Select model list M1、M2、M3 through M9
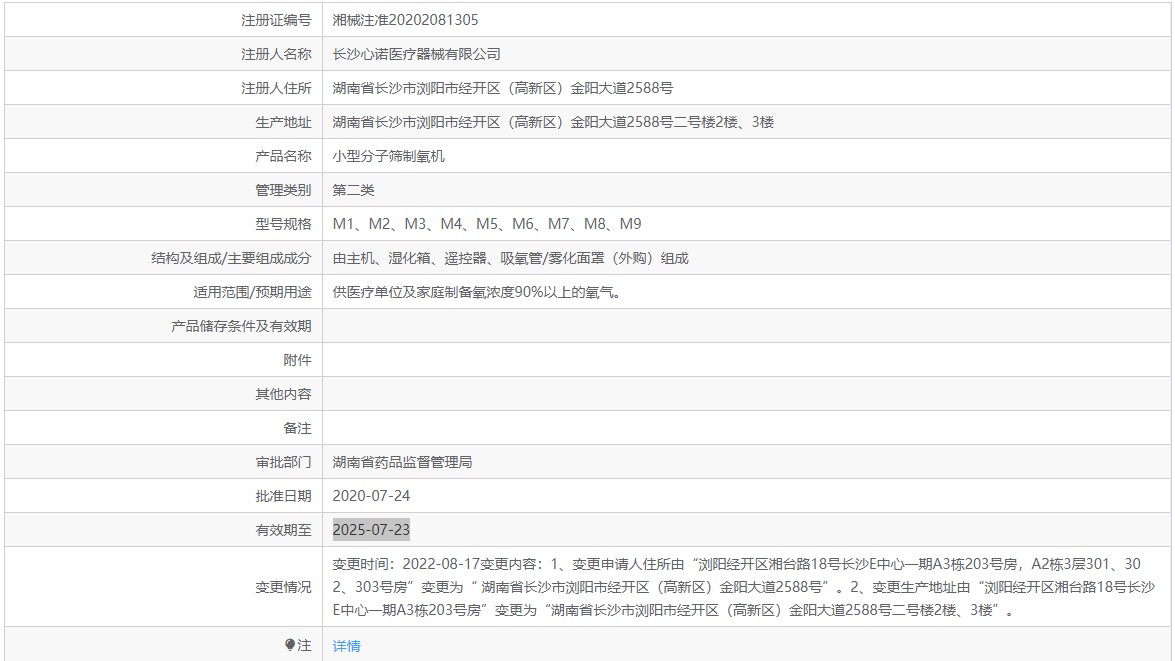Image resolution: width=1175 pixels, height=661 pixels. 487,224
